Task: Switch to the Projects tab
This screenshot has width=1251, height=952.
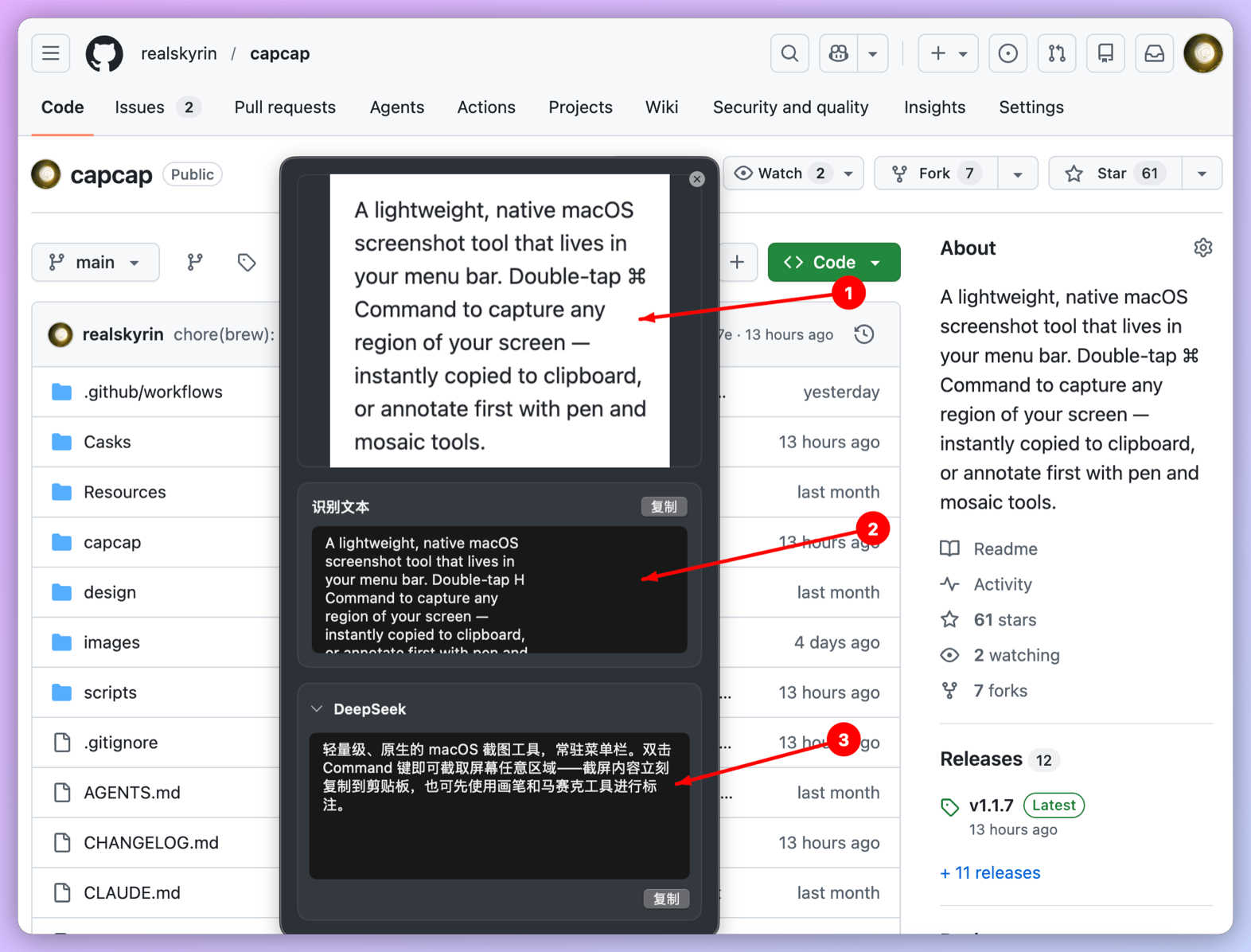Action: [580, 107]
